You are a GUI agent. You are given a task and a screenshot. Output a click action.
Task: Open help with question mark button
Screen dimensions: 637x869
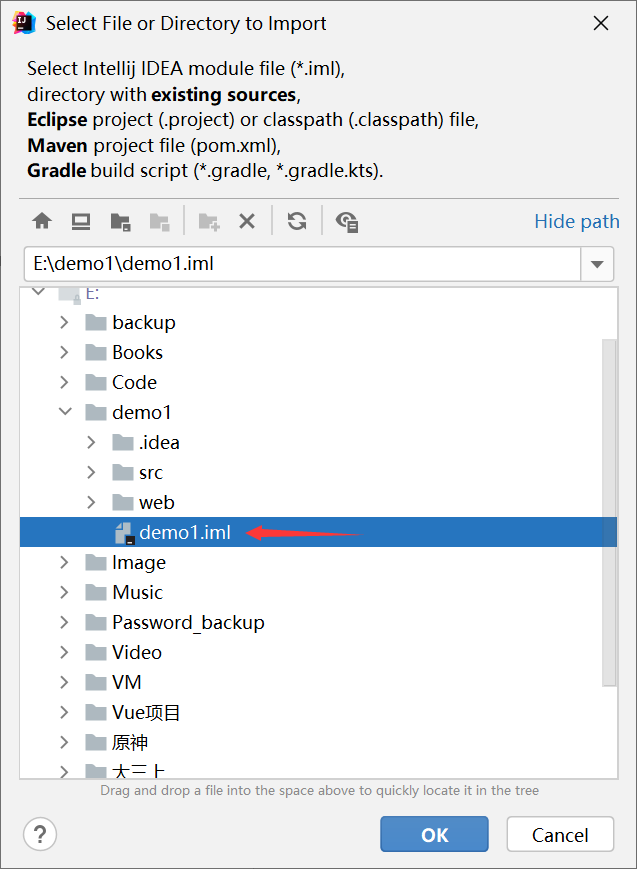[40, 834]
